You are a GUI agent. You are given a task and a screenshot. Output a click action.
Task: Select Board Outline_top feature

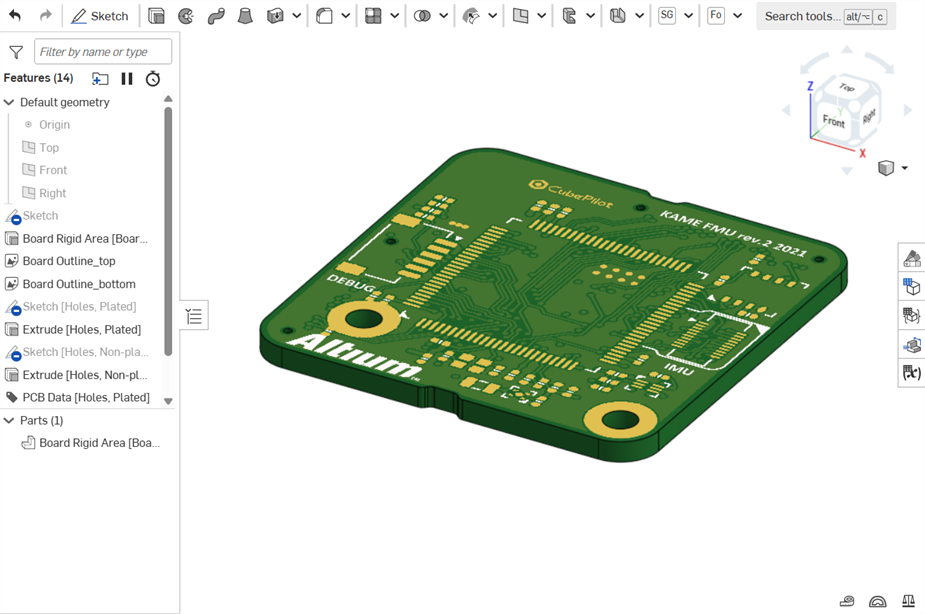(x=69, y=261)
